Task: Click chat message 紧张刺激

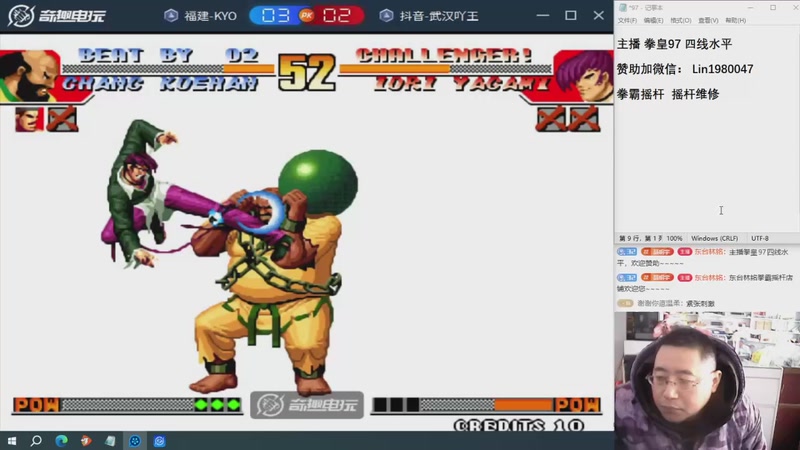Action: [700, 304]
